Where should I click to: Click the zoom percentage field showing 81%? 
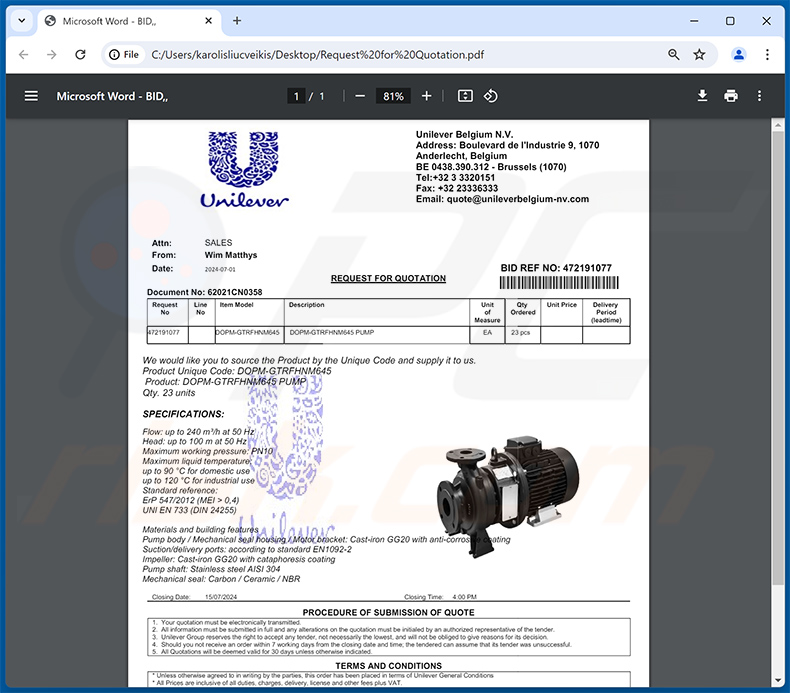[393, 96]
